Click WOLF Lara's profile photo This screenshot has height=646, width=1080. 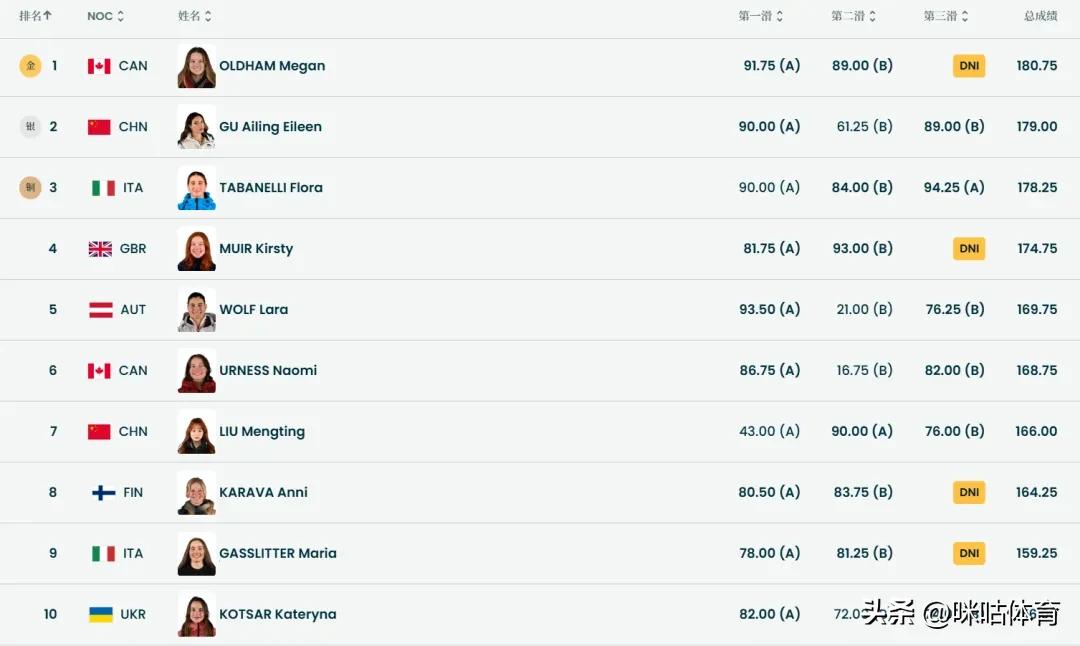tap(196, 310)
